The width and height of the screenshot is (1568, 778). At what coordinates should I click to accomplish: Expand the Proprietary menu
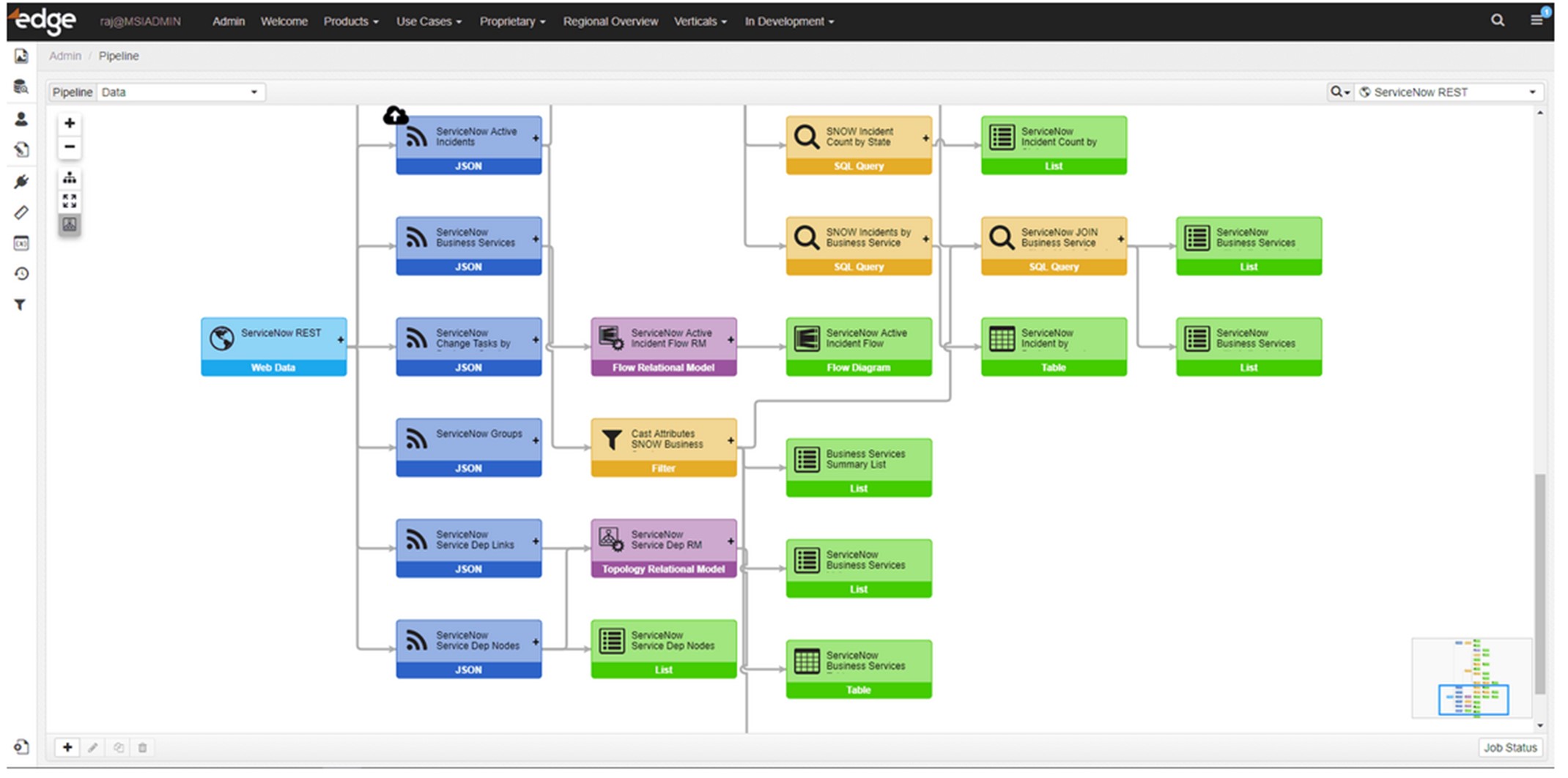[513, 21]
